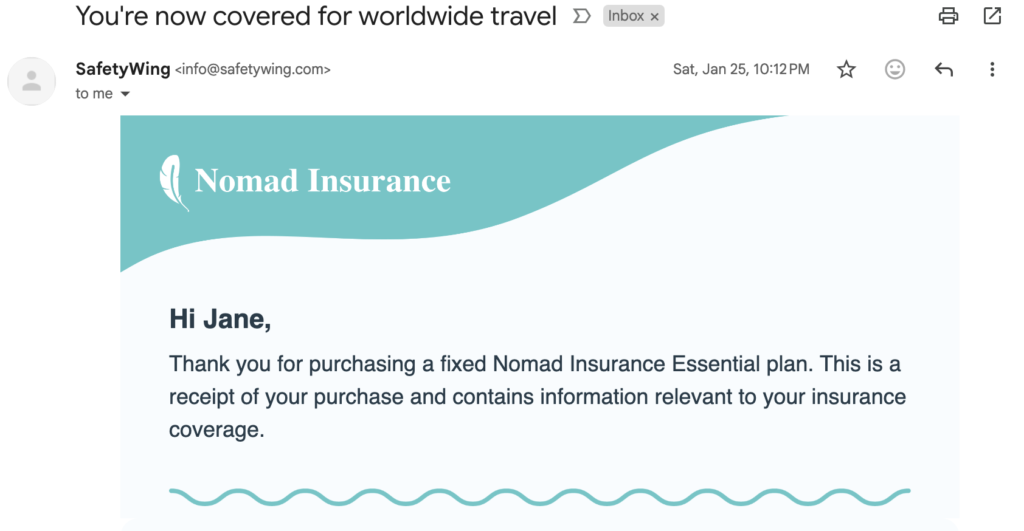Click the Inbox label chip
1024x531 pixels.
tap(626, 17)
